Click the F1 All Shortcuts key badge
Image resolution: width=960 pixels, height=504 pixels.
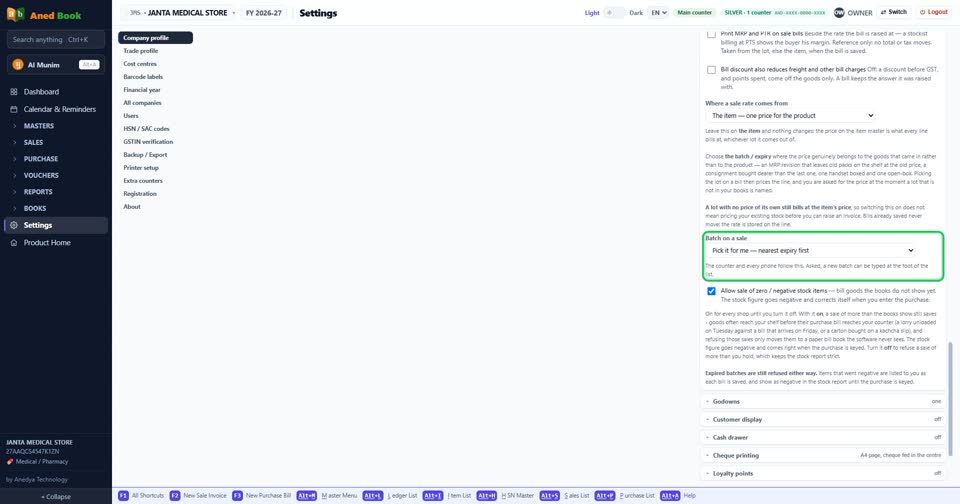(x=123, y=495)
